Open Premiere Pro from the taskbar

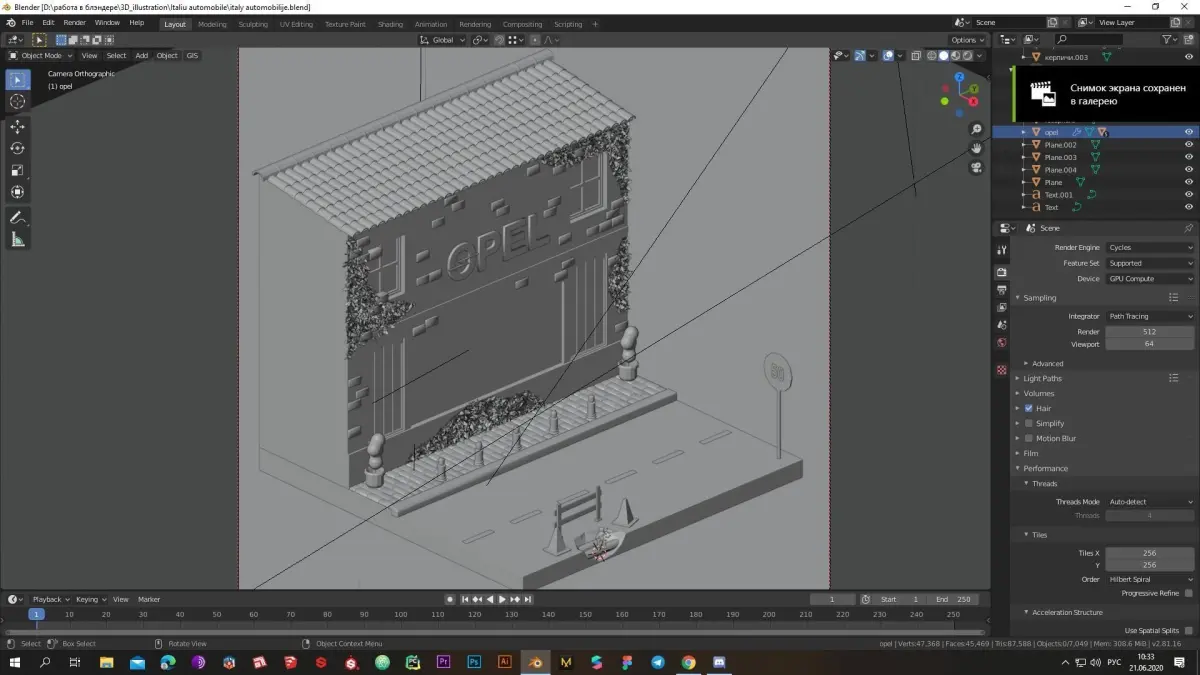(443, 662)
